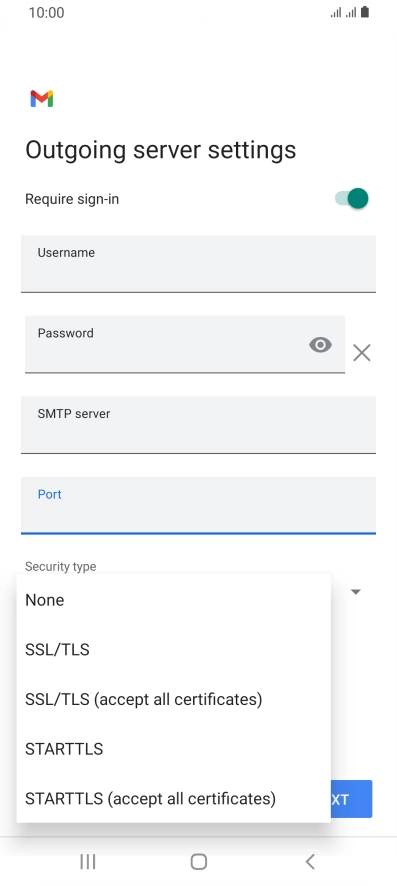Clear password field with X icon

[361, 353]
